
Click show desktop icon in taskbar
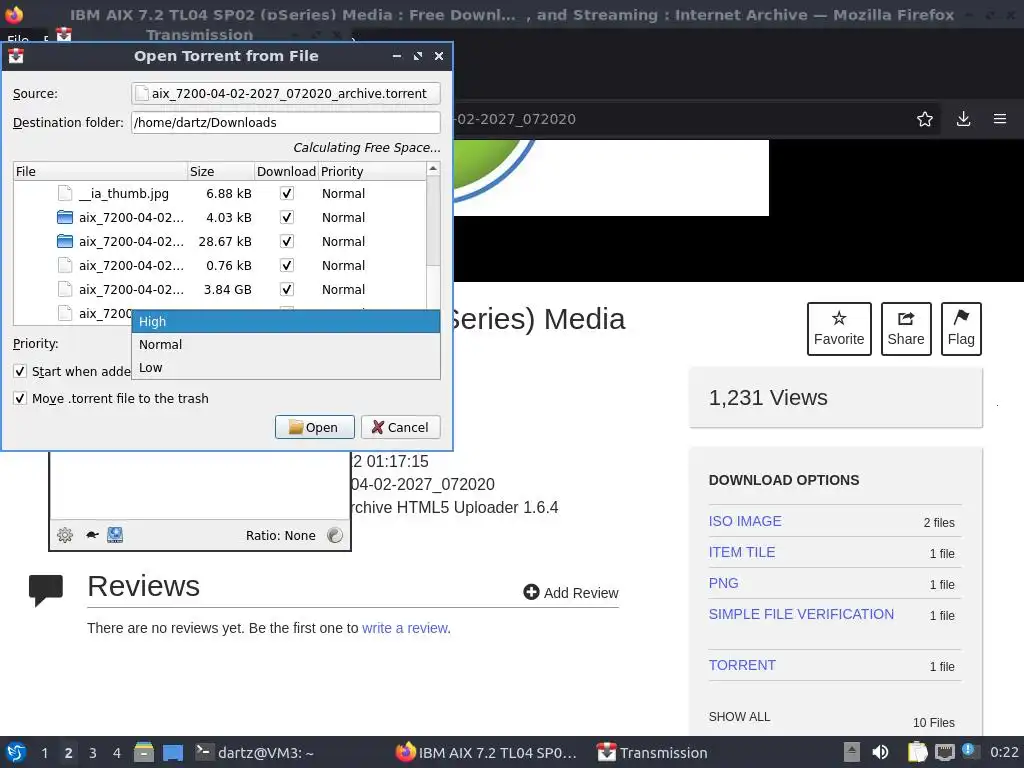coord(172,753)
